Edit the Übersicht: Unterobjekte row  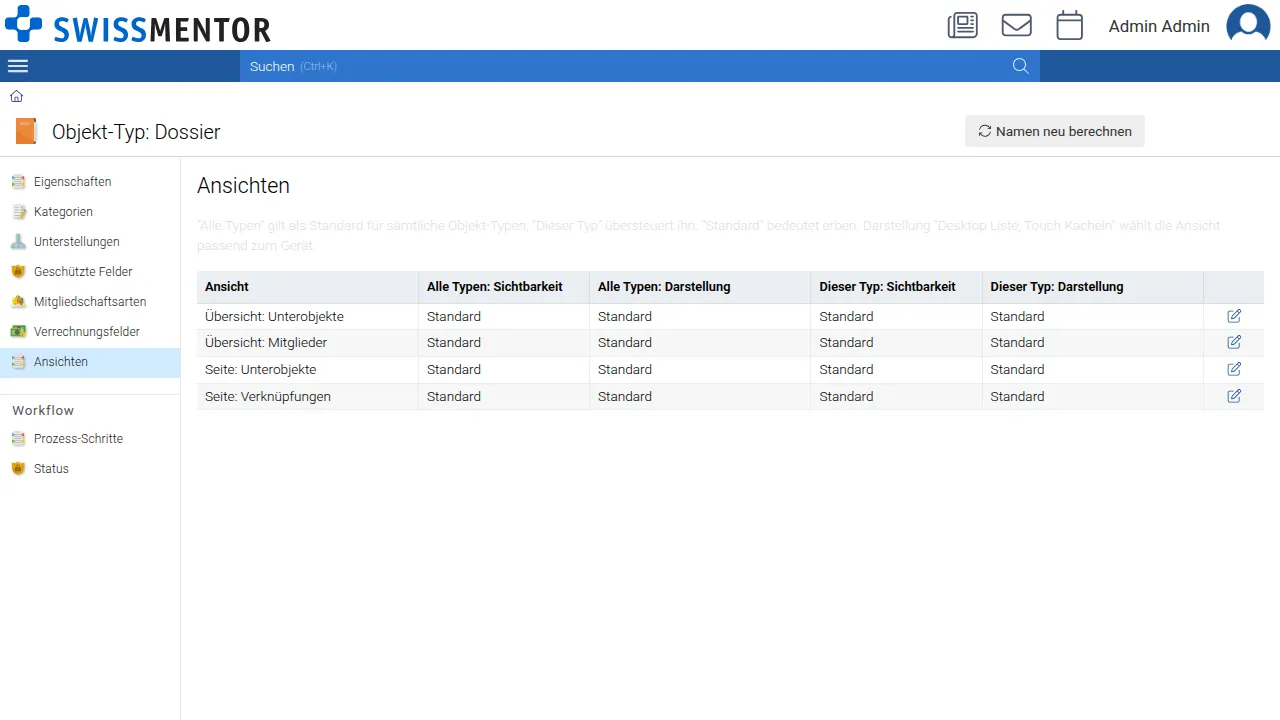click(x=1234, y=316)
